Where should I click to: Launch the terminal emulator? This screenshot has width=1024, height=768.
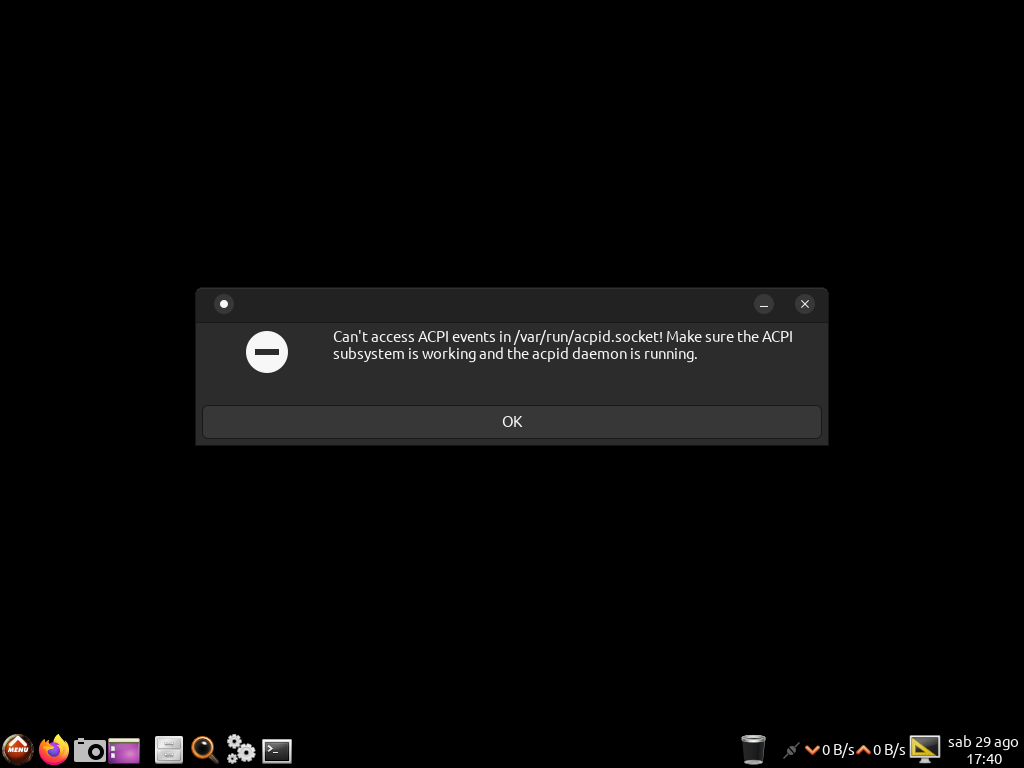[x=277, y=751]
